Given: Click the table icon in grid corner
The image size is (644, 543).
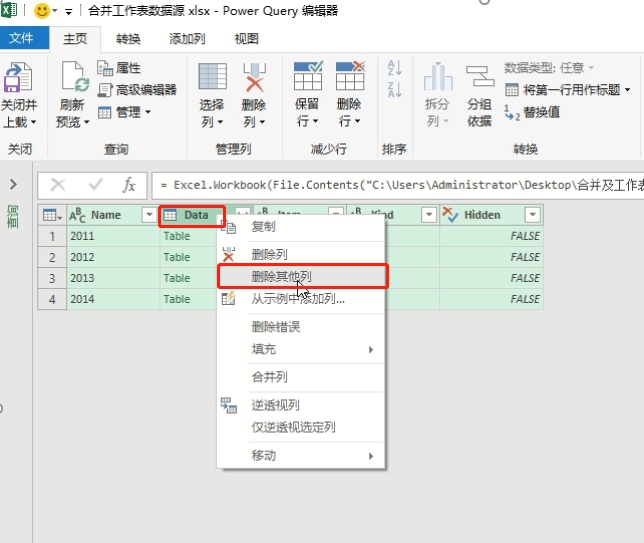Looking at the screenshot, I should tap(52, 215).
